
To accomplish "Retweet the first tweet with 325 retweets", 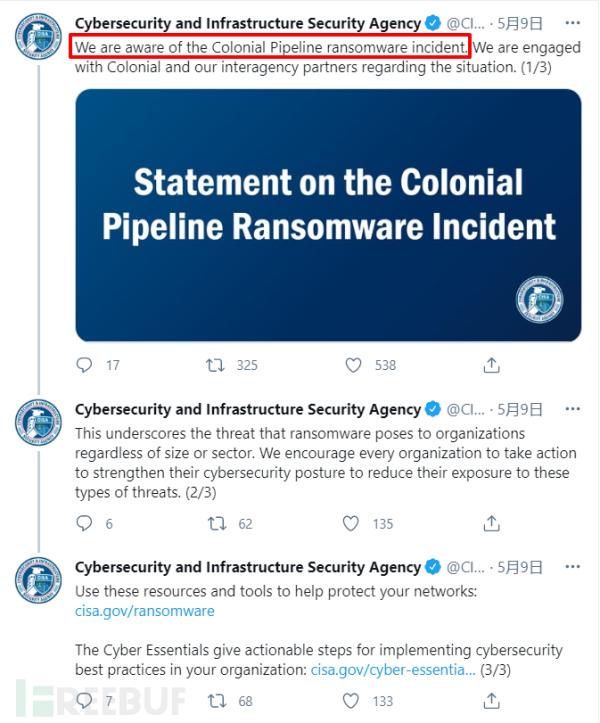I will (215, 365).
